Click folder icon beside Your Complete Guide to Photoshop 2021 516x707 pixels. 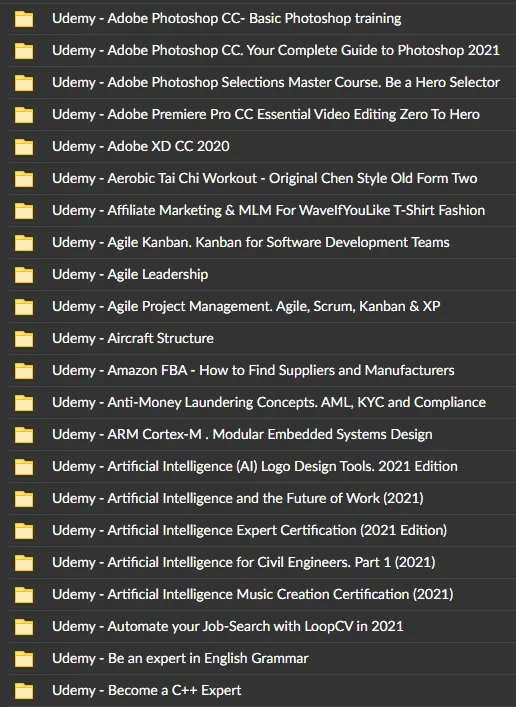click(24, 51)
